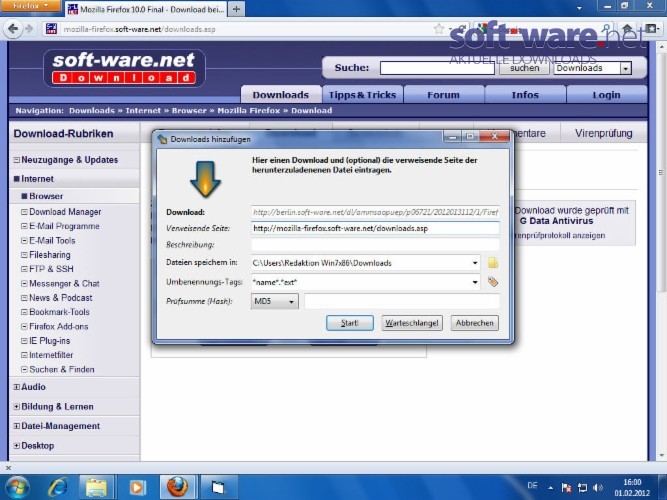Click the folder browse icon in dialog
Image resolution: width=667 pixels, height=500 pixels.
[493, 263]
